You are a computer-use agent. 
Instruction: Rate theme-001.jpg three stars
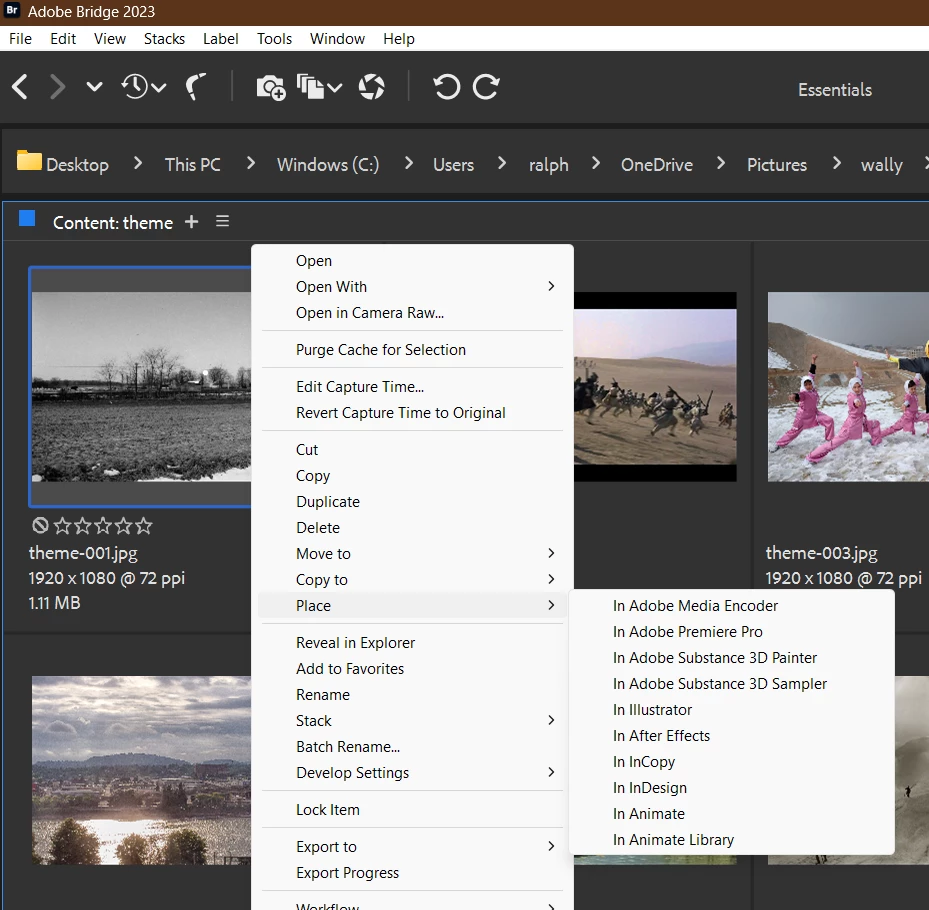[103, 526]
